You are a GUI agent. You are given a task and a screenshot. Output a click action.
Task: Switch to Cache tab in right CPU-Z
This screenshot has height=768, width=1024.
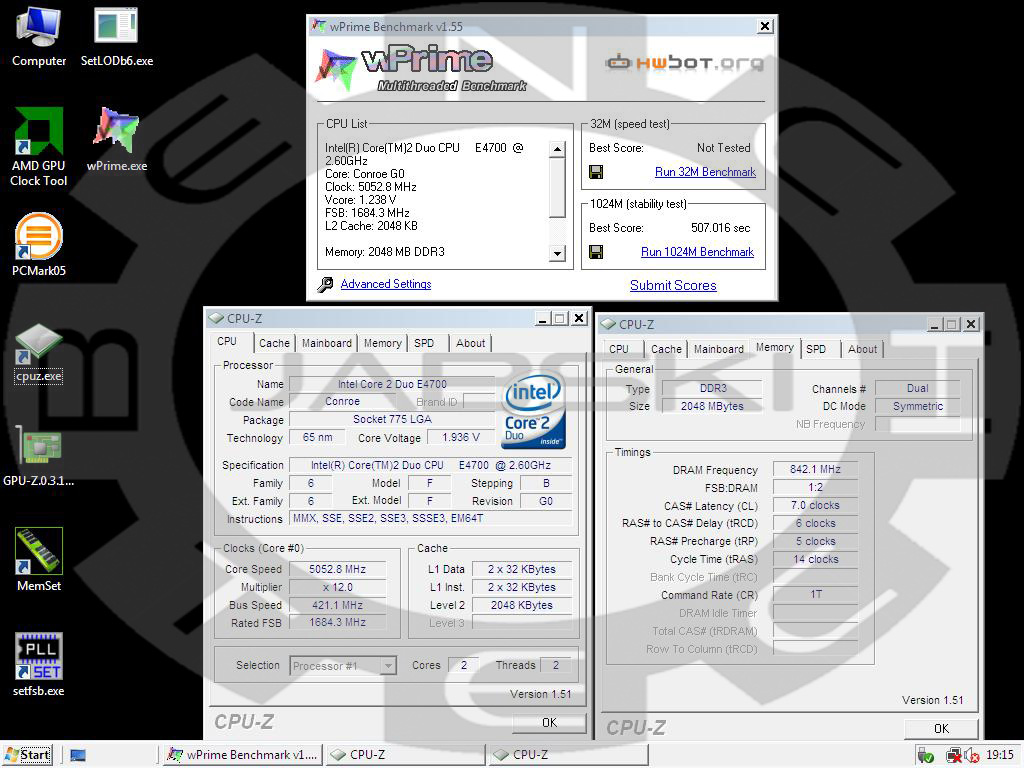[x=666, y=349]
